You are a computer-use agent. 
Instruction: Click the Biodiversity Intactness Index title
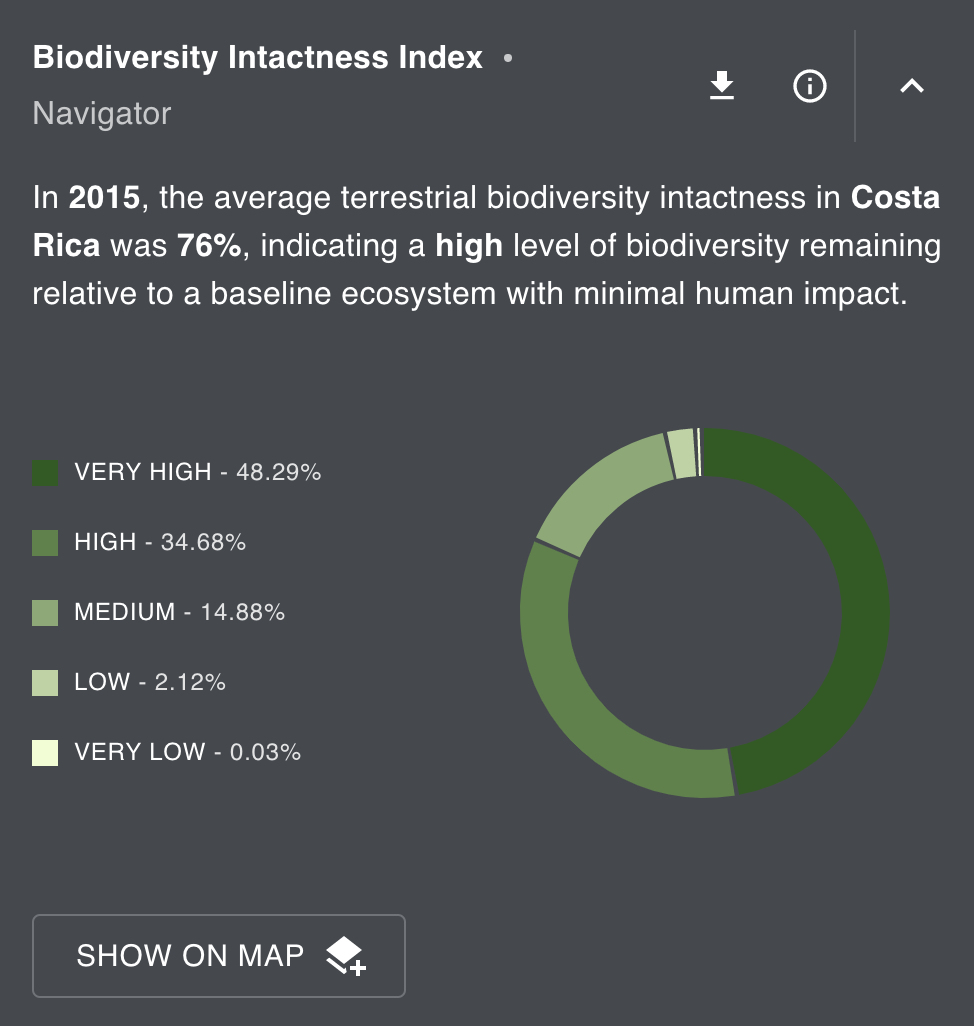(257, 58)
